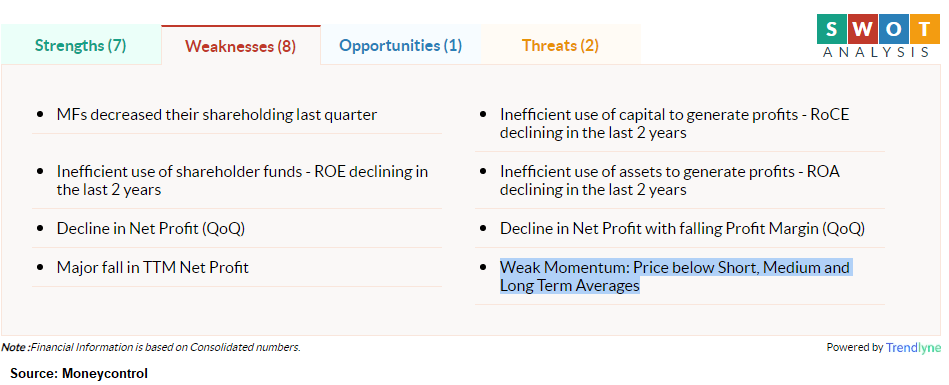Click the highlighted Weak Momentum item

(675, 276)
